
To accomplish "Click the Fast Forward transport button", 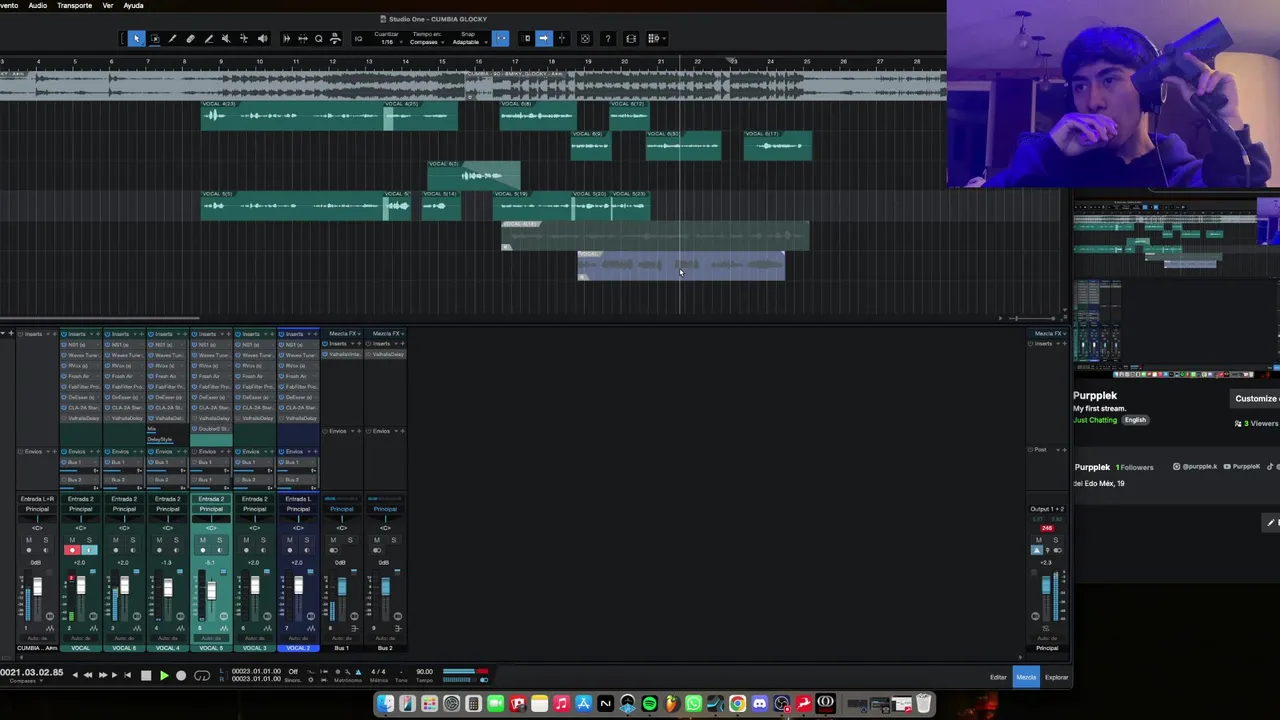I will tap(103, 675).
